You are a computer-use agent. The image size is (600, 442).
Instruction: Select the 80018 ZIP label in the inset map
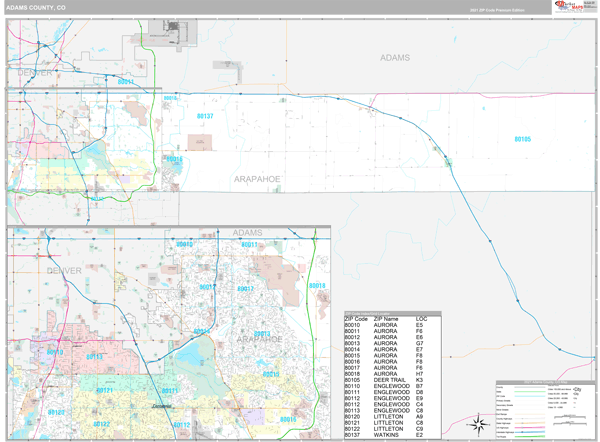[x=318, y=286]
